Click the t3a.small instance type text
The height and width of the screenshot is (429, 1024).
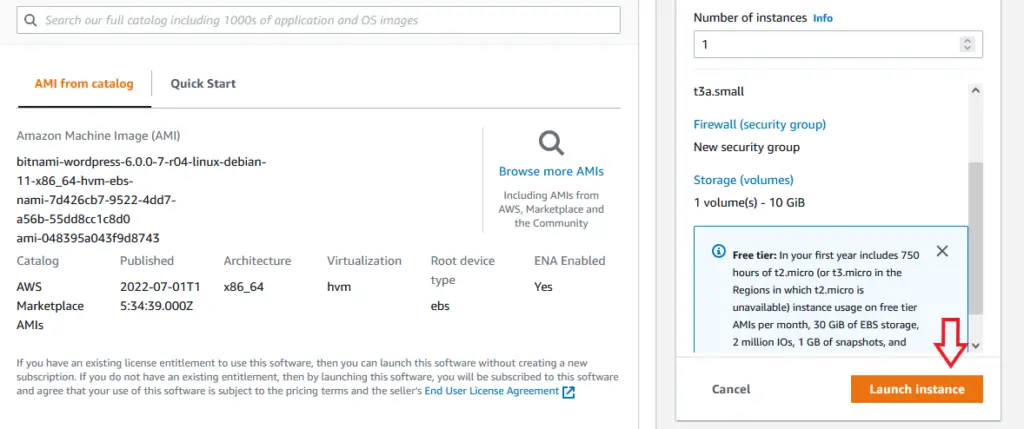pos(718,91)
